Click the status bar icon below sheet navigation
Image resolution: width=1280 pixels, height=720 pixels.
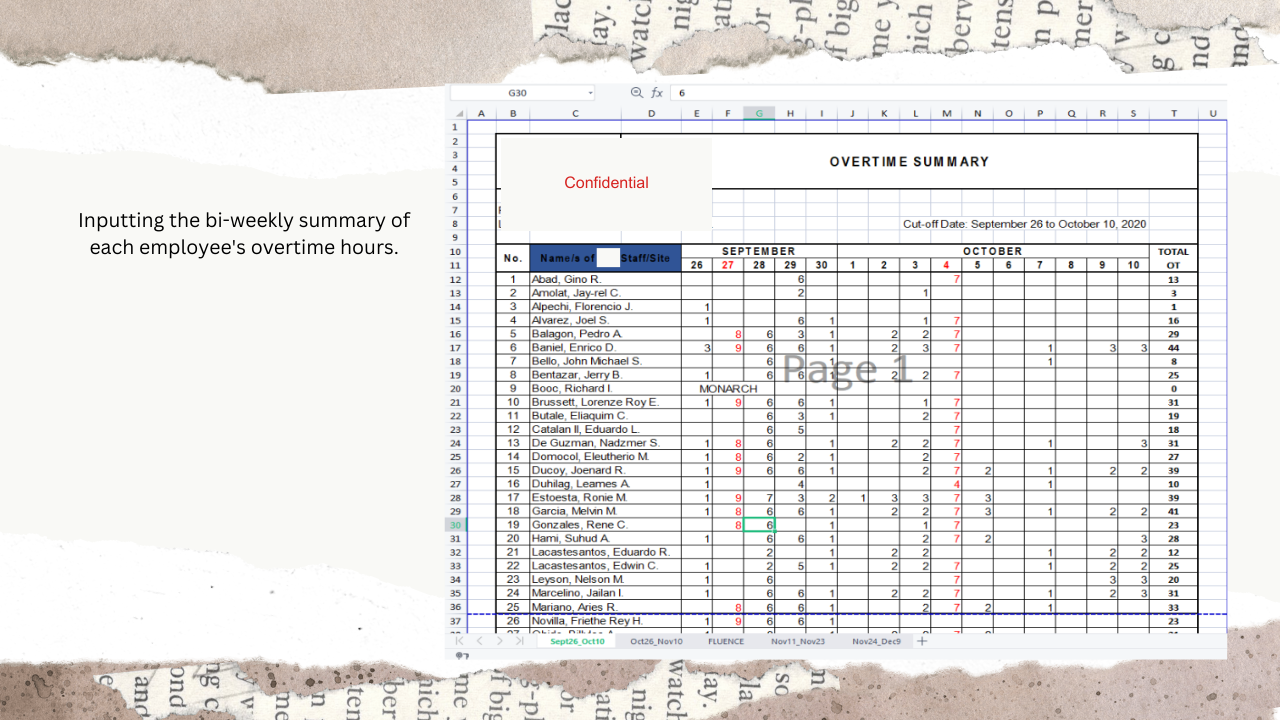(462, 655)
